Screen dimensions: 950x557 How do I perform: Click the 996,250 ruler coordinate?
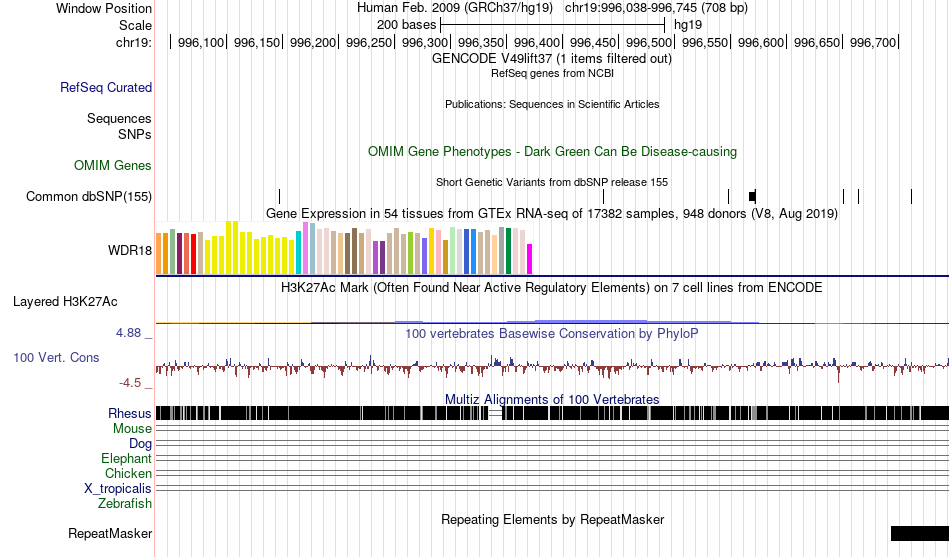(368, 42)
